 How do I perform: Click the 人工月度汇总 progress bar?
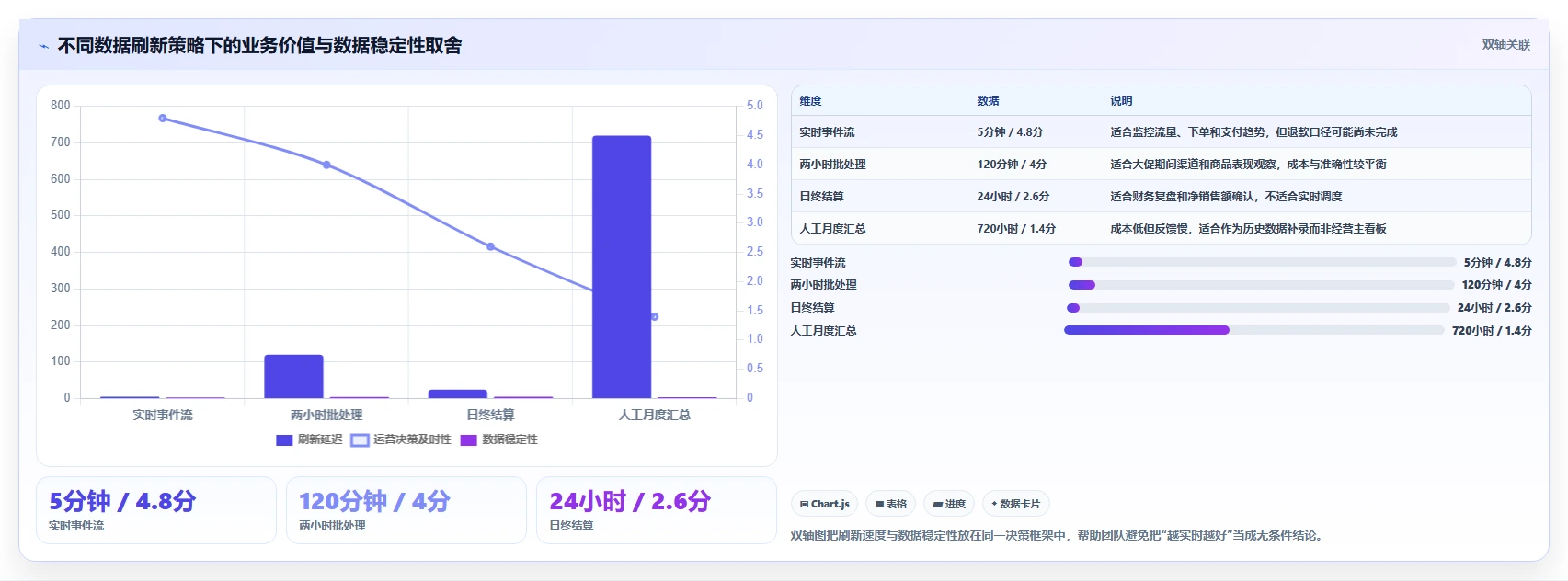coord(1254,330)
